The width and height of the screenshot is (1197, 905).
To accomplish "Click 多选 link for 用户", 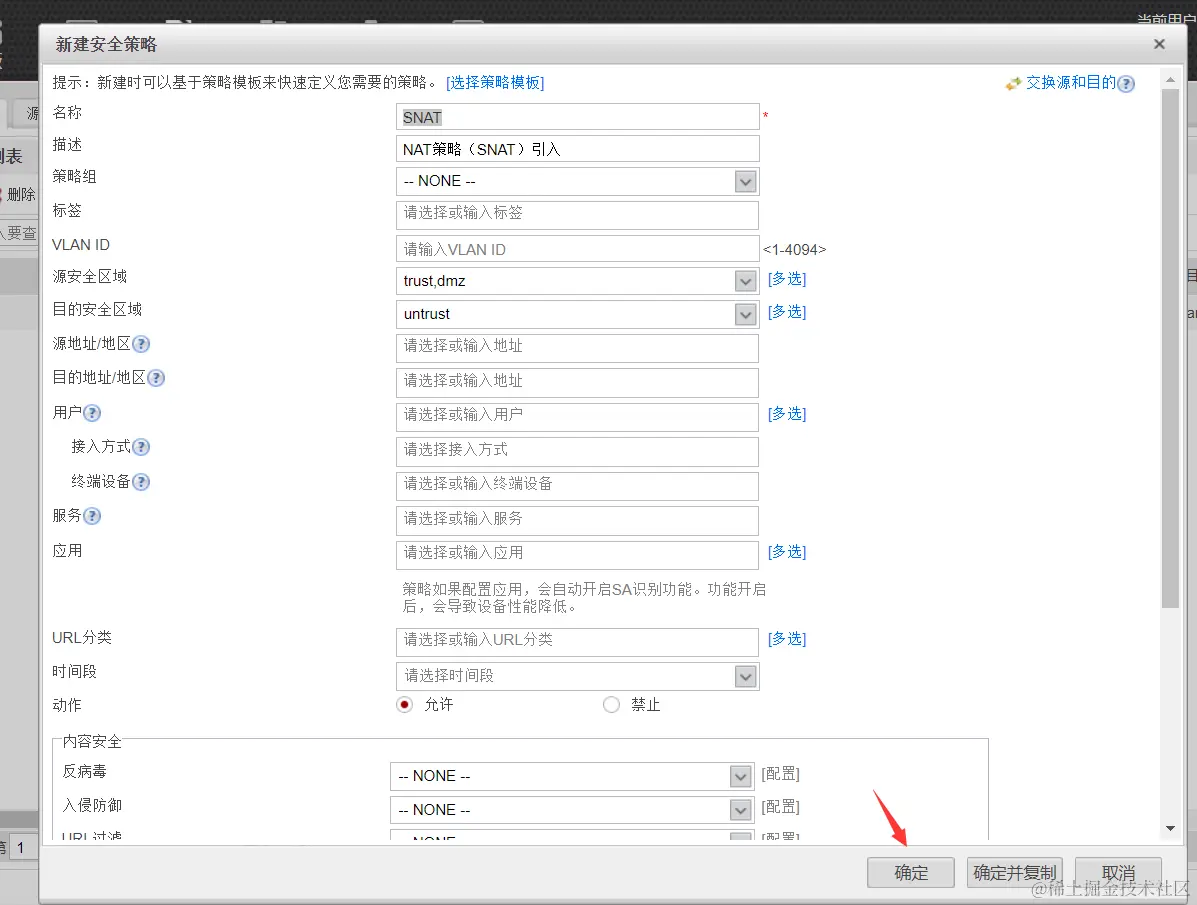I will (787, 414).
